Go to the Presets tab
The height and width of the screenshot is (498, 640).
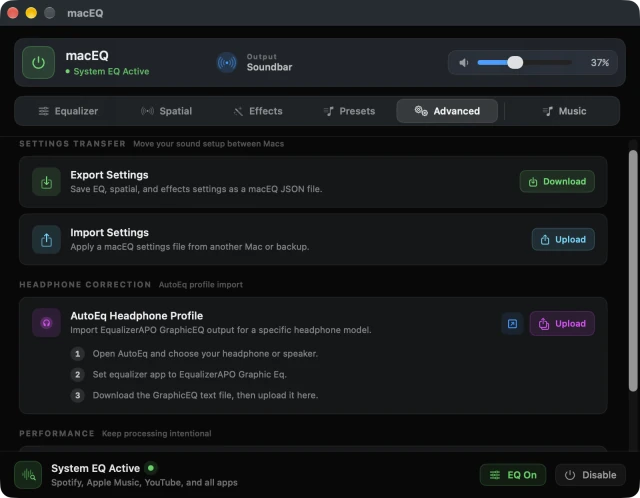(x=349, y=111)
